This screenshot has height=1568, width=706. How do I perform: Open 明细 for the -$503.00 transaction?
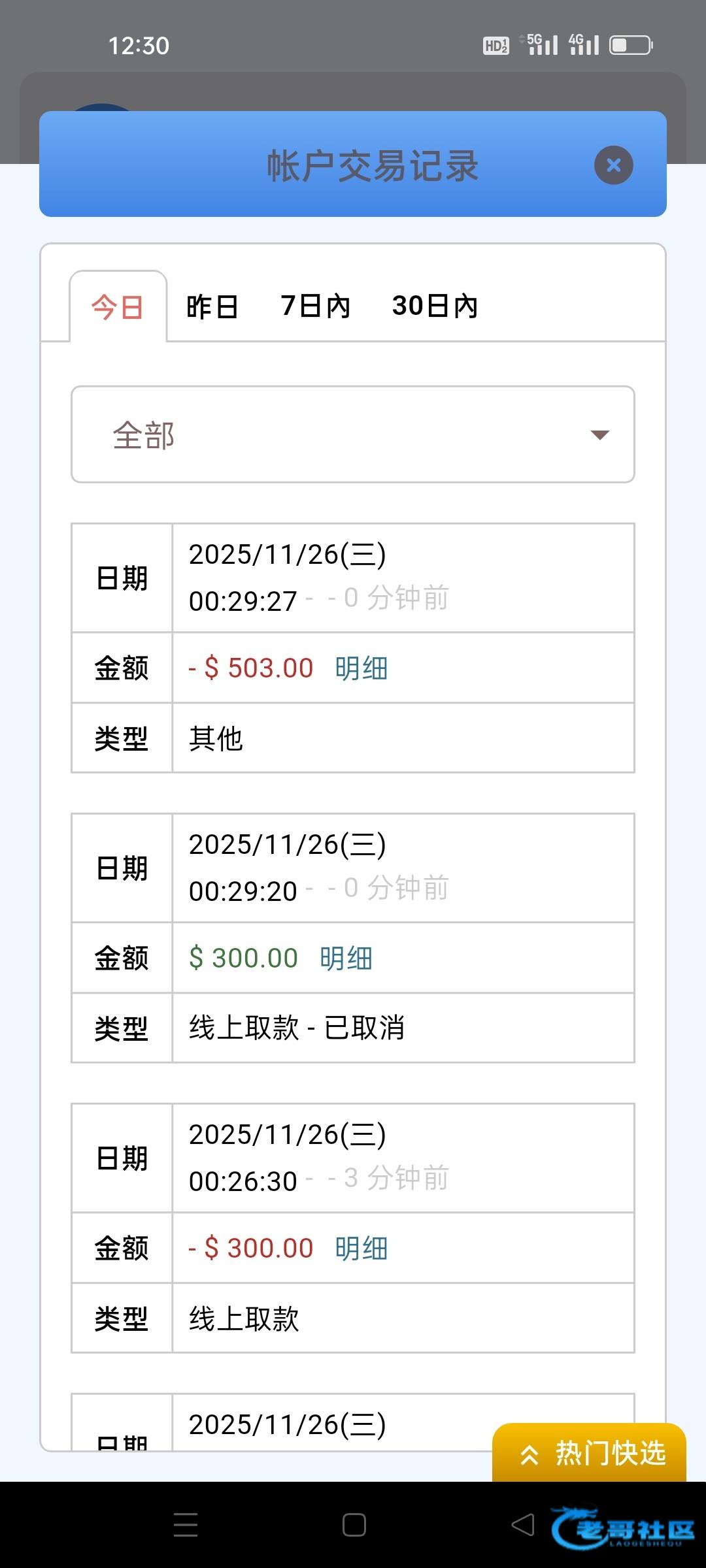pyautogui.click(x=361, y=668)
